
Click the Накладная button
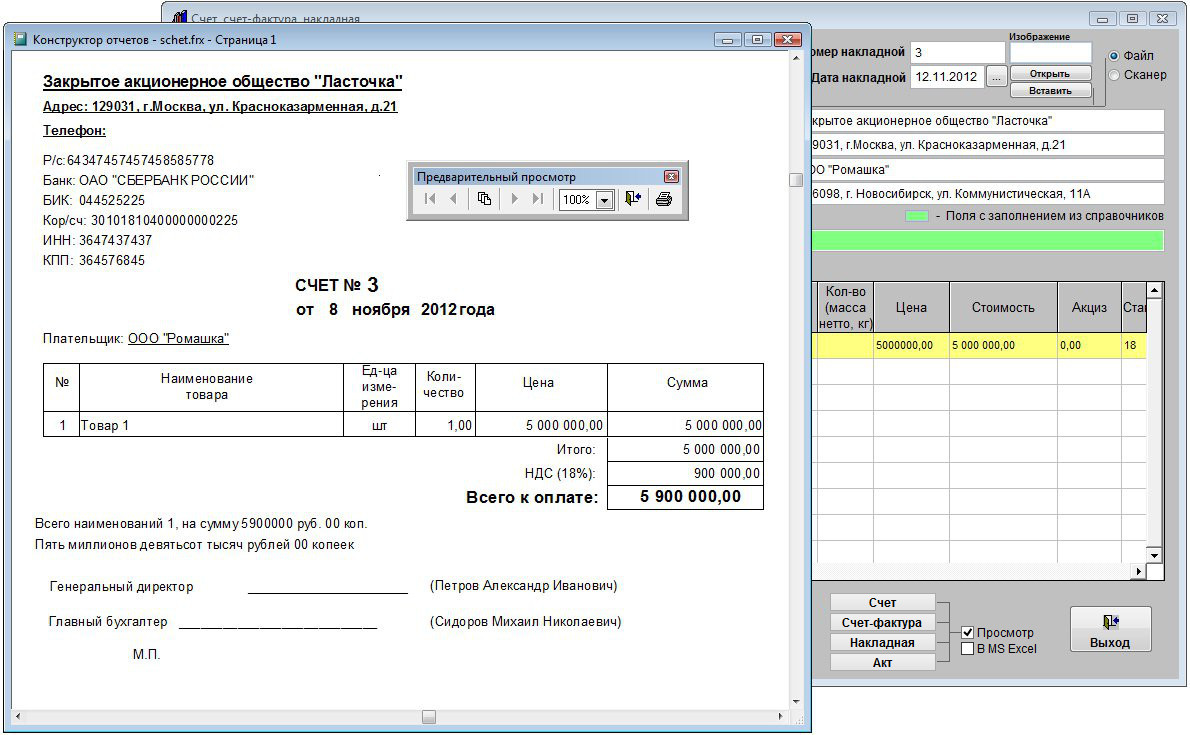(882, 642)
